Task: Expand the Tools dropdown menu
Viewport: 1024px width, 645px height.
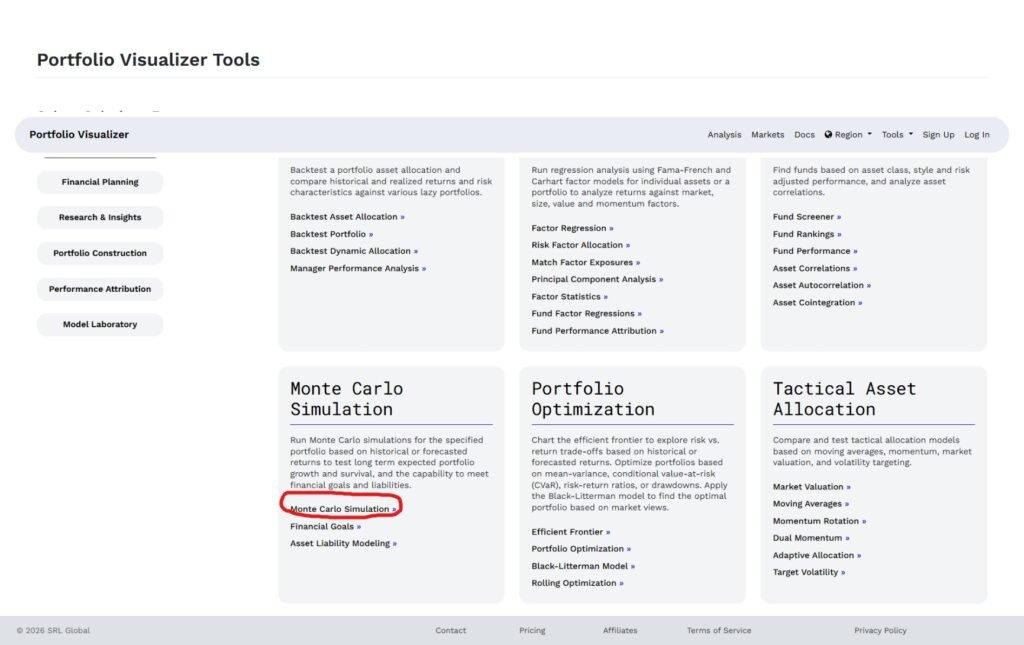Action: [897, 134]
